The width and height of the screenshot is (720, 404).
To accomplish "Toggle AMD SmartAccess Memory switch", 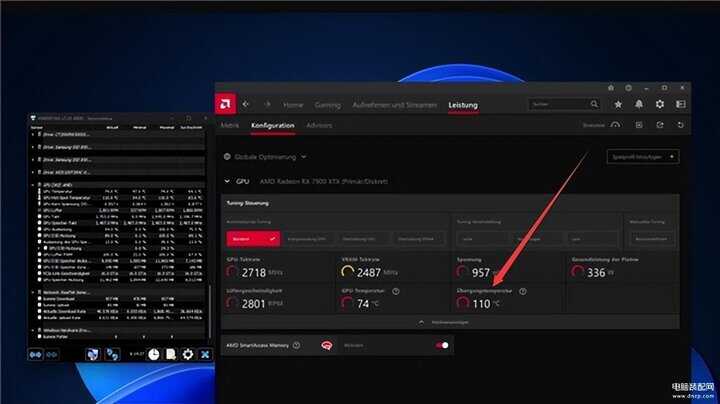I will 442,345.
